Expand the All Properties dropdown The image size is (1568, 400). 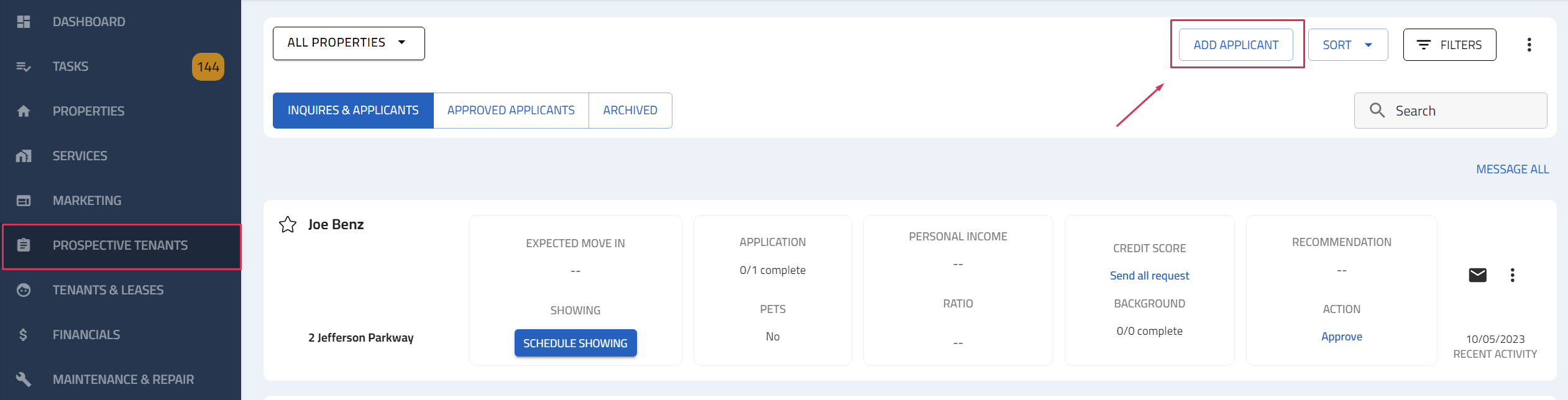coord(348,43)
